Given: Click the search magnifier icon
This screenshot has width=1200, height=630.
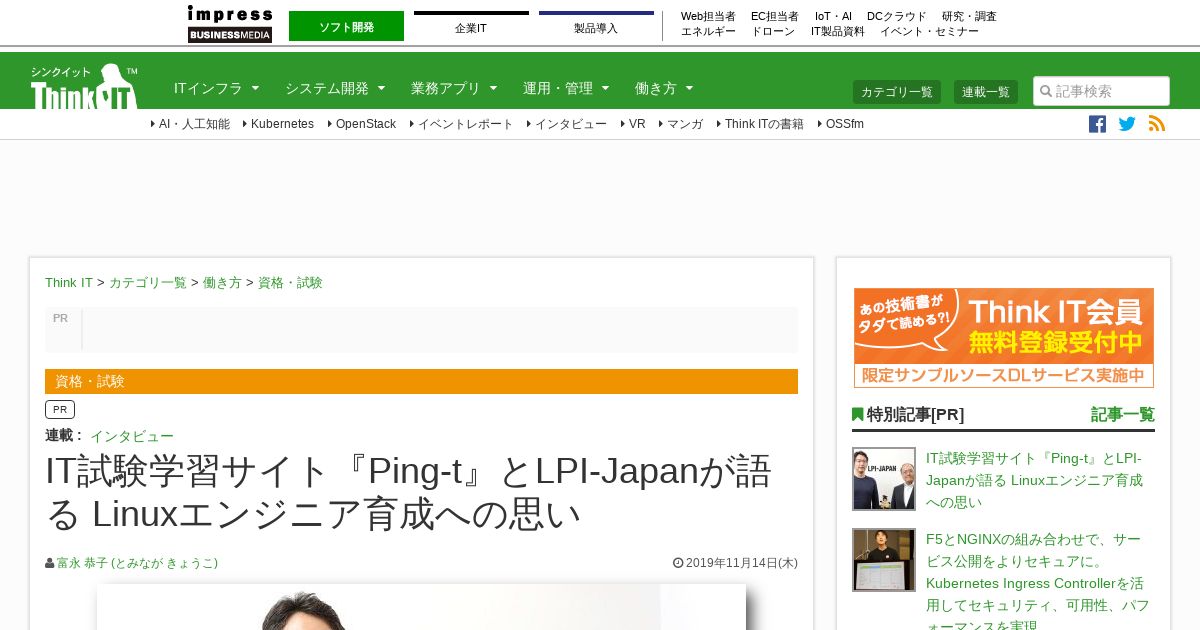Looking at the screenshot, I should (1046, 91).
